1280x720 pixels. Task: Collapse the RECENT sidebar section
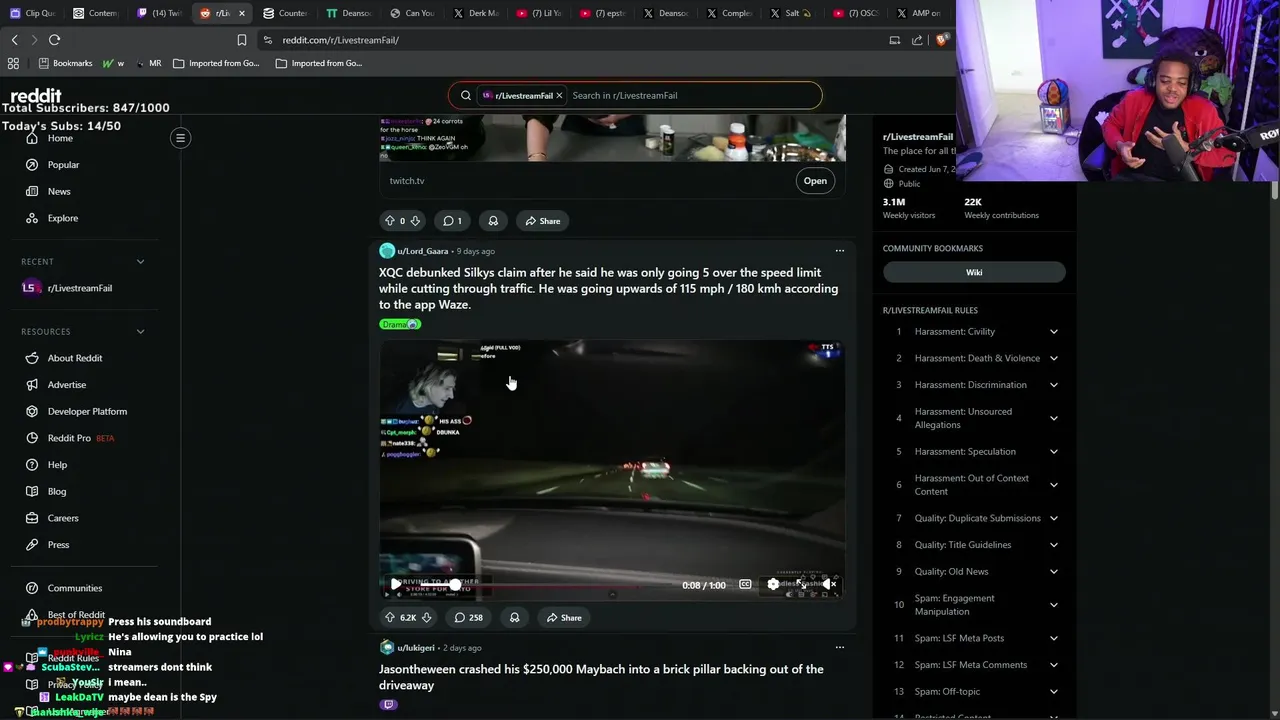[x=140, y=261]
